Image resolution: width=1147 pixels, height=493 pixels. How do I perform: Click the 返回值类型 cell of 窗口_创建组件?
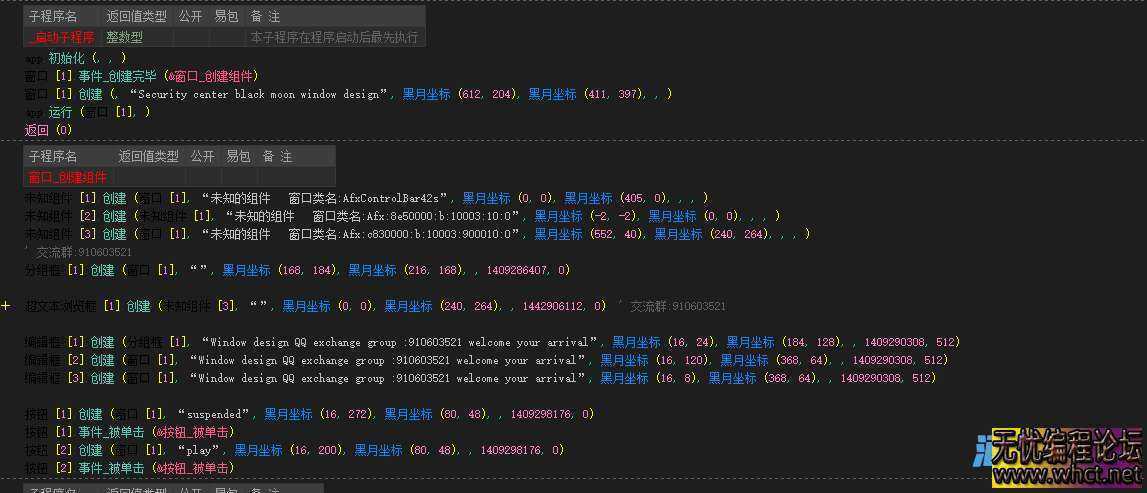coord(148,177)
